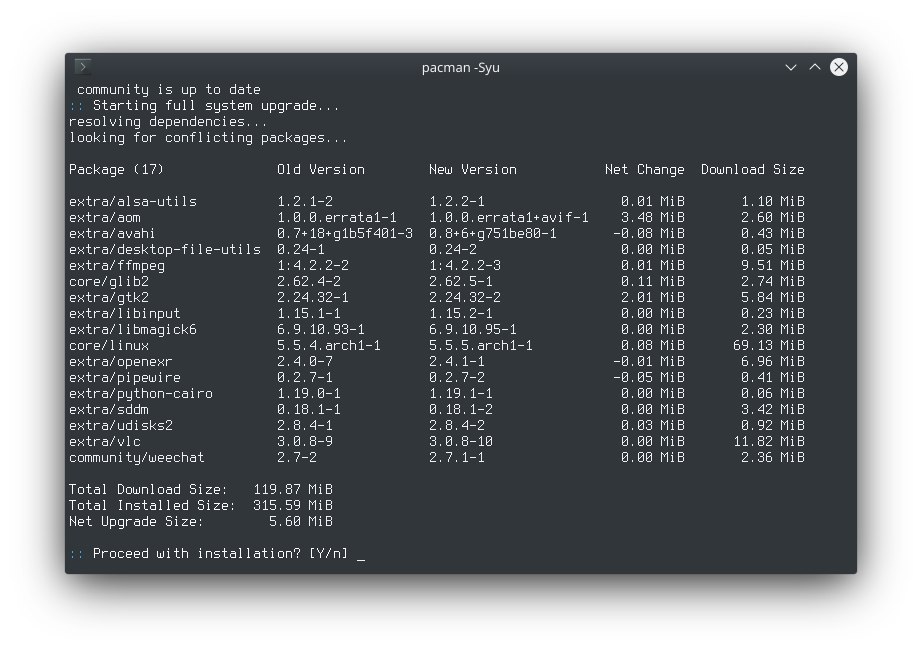
Task: Maximize the pacman -Syu terminal window
Action: (x=815, y=67)
